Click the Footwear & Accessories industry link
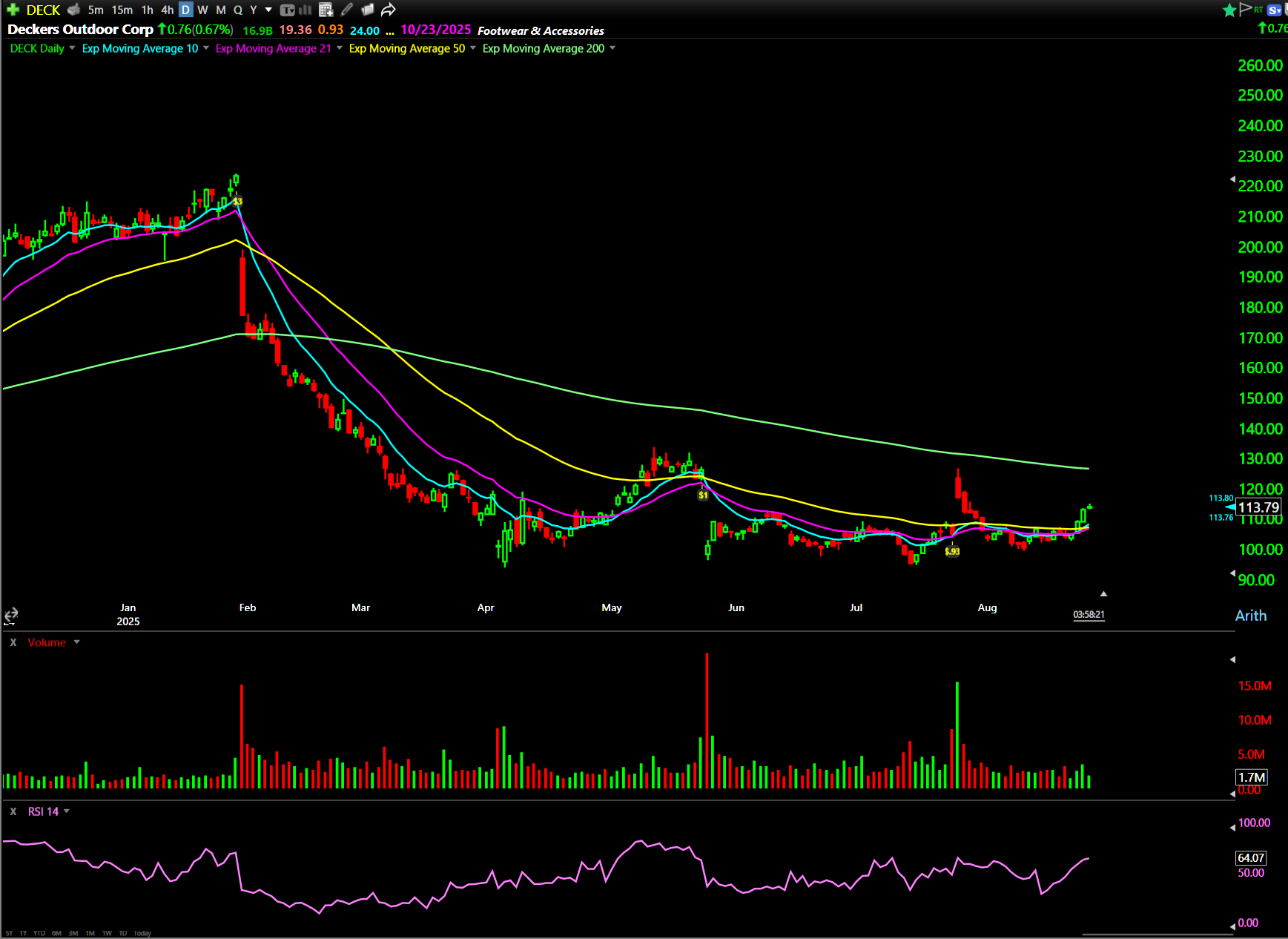1288x939 pixels. click(541, 30)
